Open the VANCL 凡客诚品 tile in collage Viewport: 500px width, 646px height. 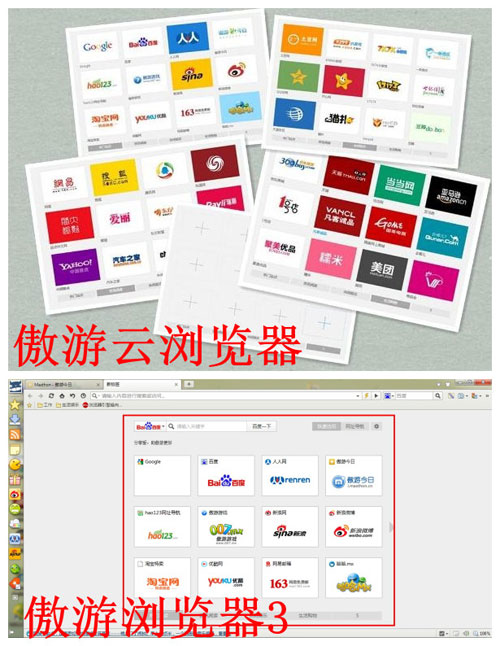[340, 215]
